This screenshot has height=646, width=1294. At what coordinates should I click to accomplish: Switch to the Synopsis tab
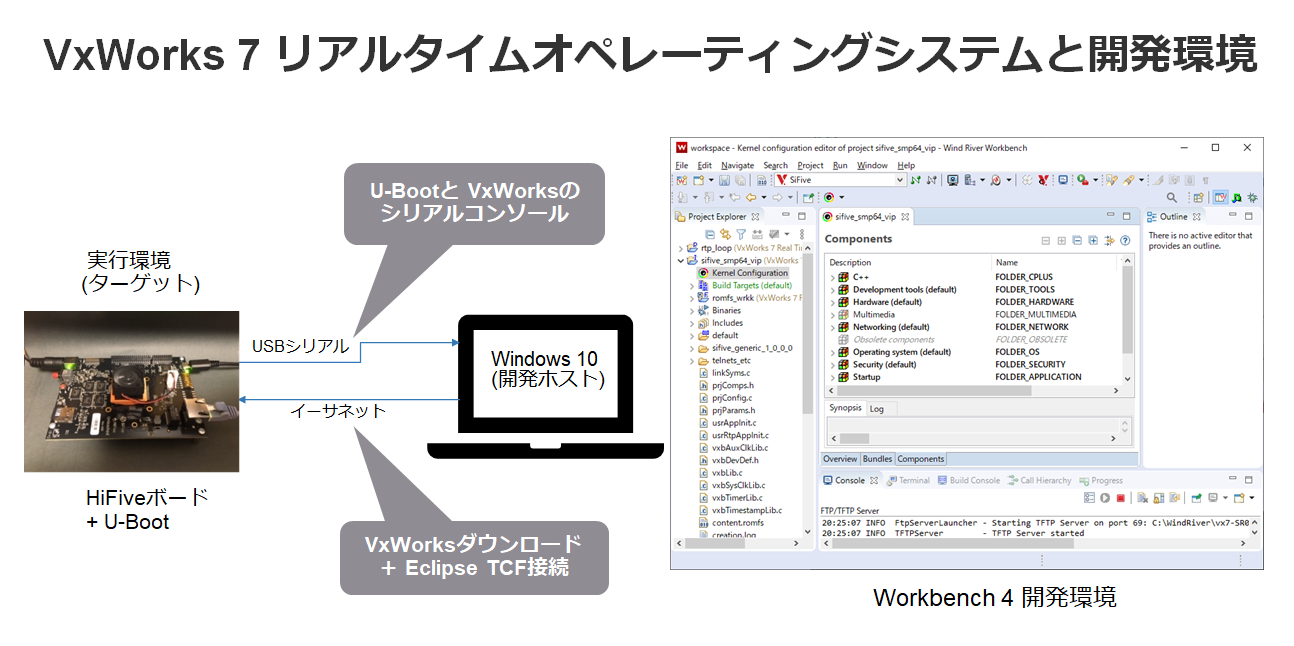click(845, 409)
